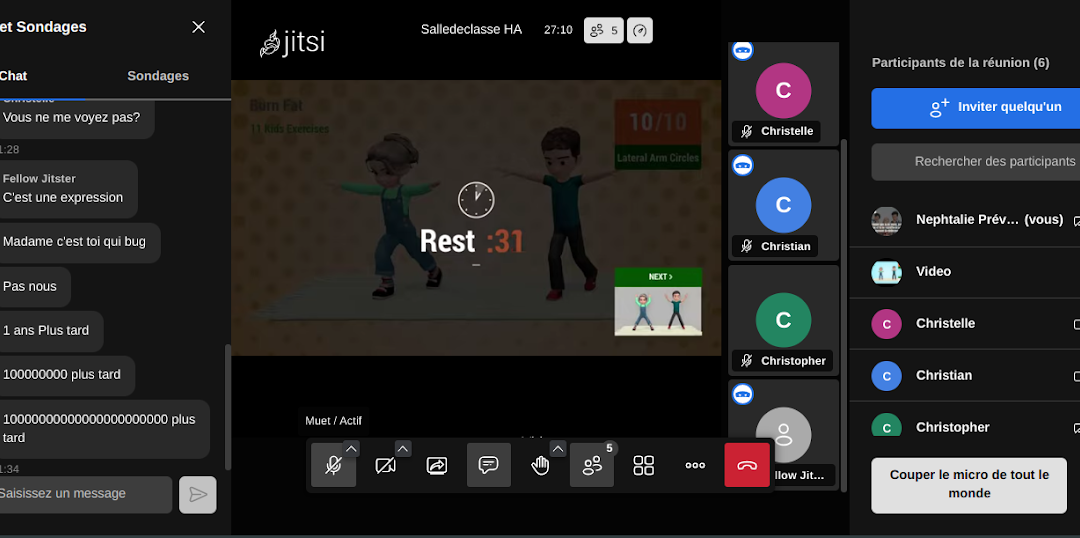The height and width of the screenshot is (538, 1080).
Task: Click message '100000000 plus tard'
Action: (x=62, y=375)
